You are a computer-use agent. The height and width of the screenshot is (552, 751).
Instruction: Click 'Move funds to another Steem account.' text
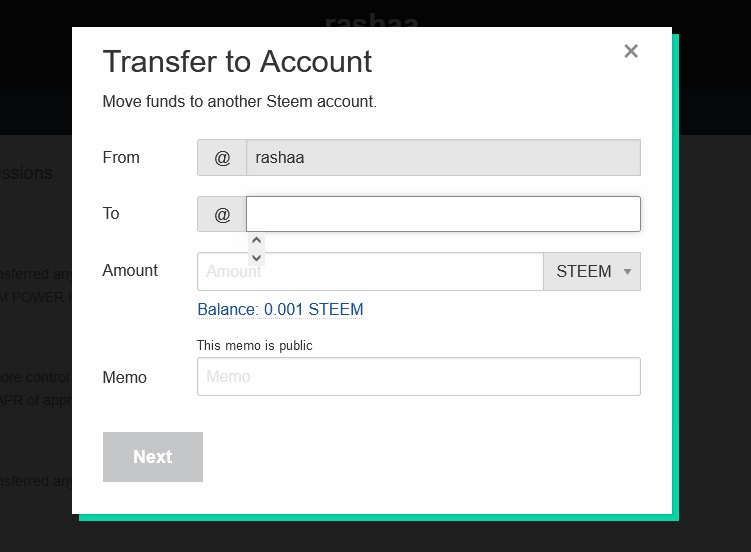click(239, 101)
